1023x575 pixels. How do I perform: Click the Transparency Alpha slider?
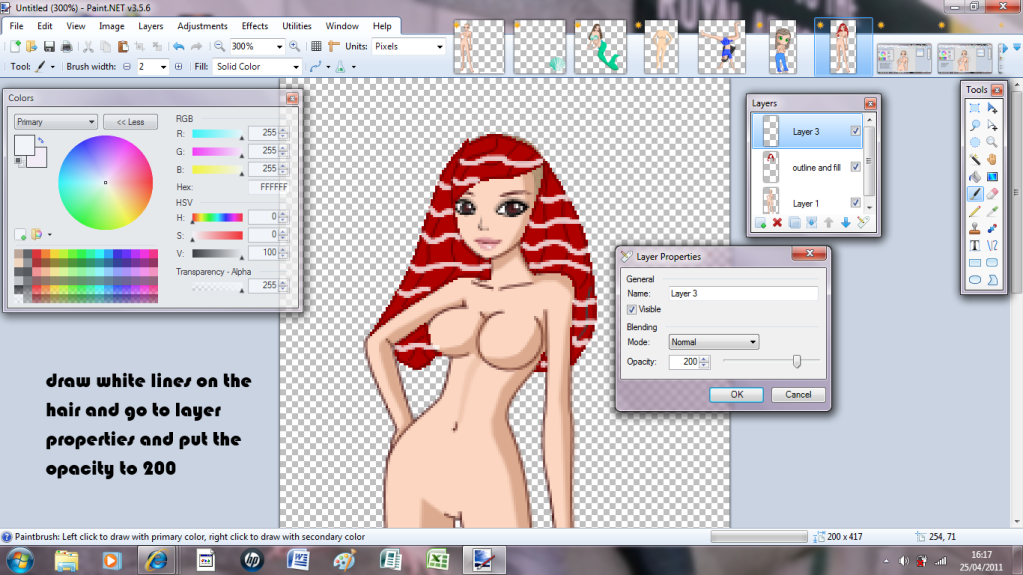tap(217, 287)
